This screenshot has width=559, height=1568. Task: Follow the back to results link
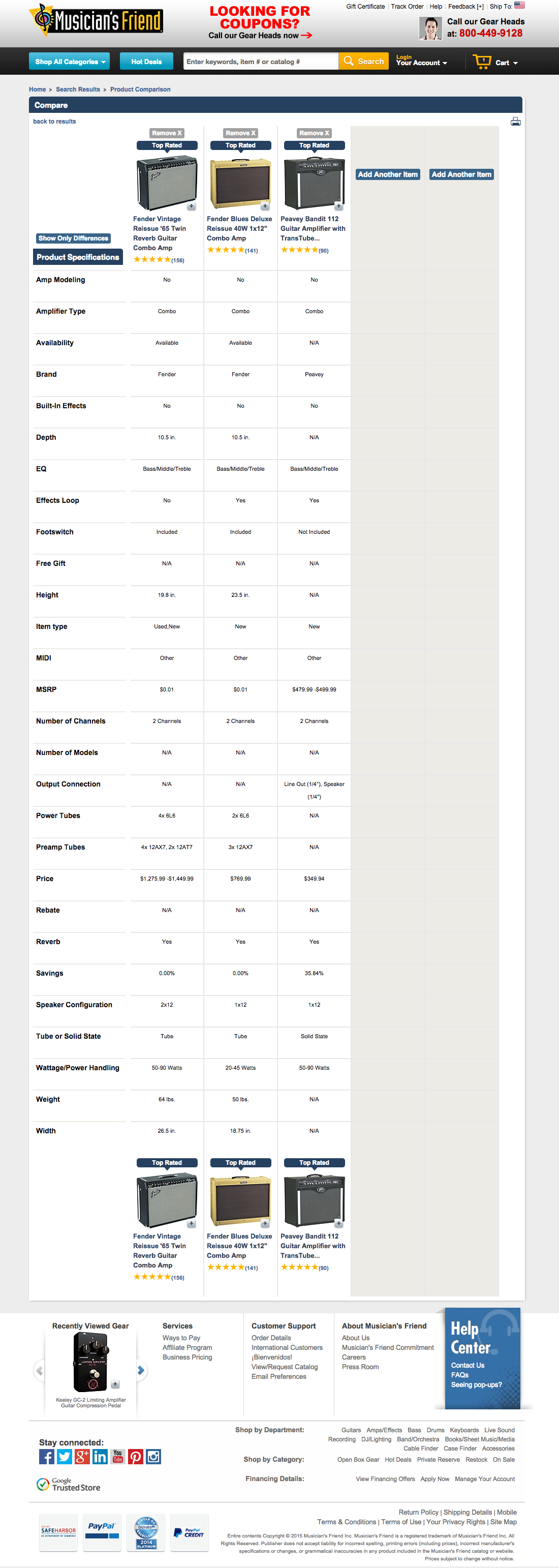(x=54, y=122)
